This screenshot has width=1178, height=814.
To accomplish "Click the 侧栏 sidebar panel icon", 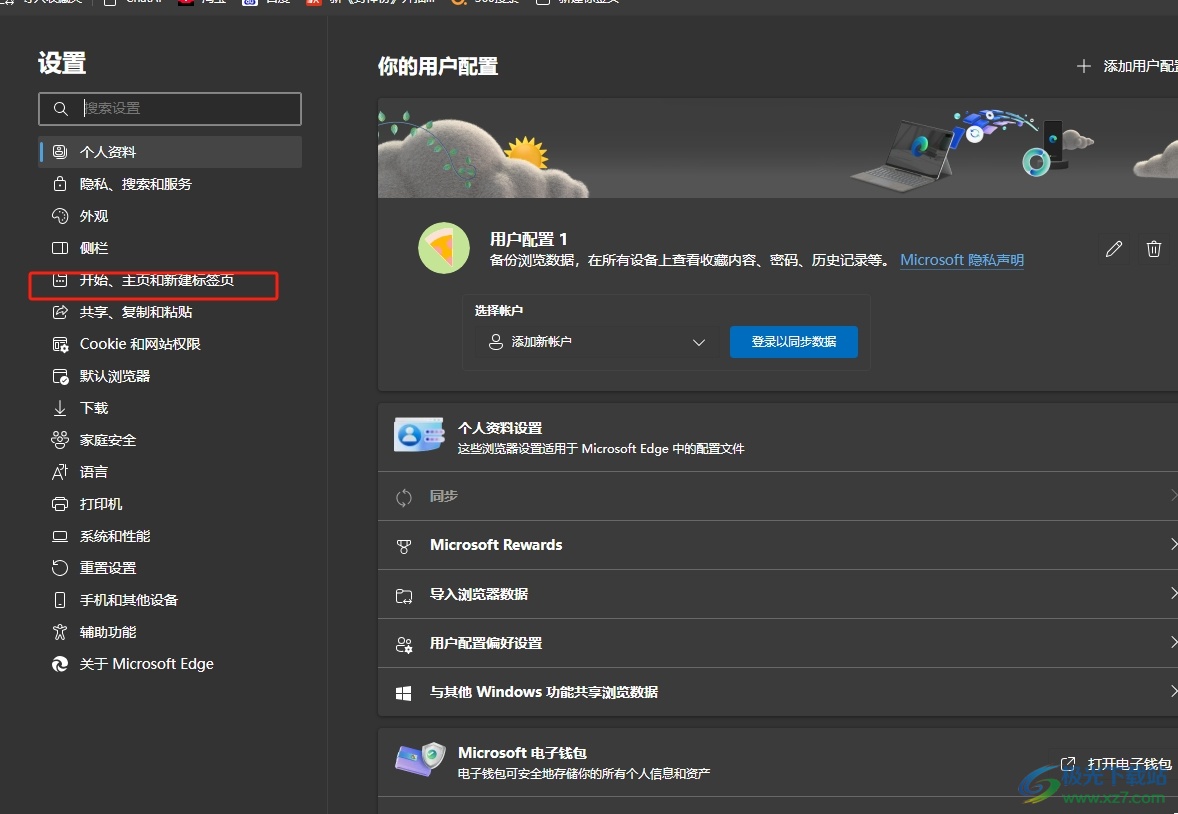I will click(x=60, y=248).
